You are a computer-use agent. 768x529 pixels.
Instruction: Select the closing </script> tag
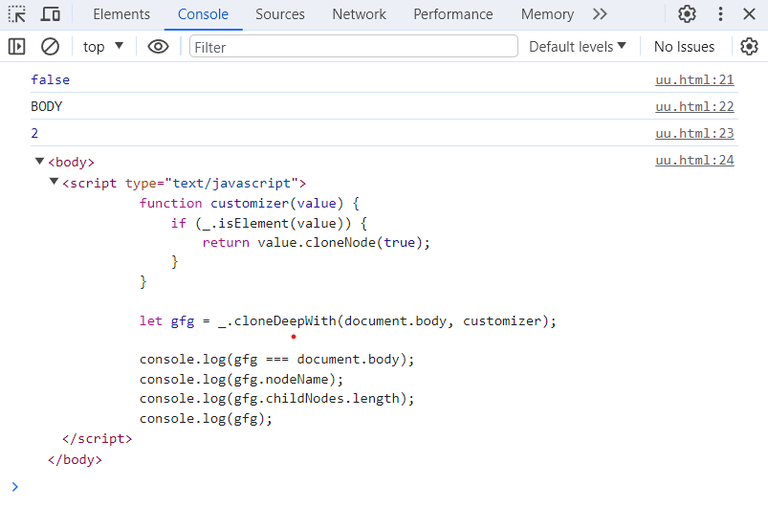point(97,438)
